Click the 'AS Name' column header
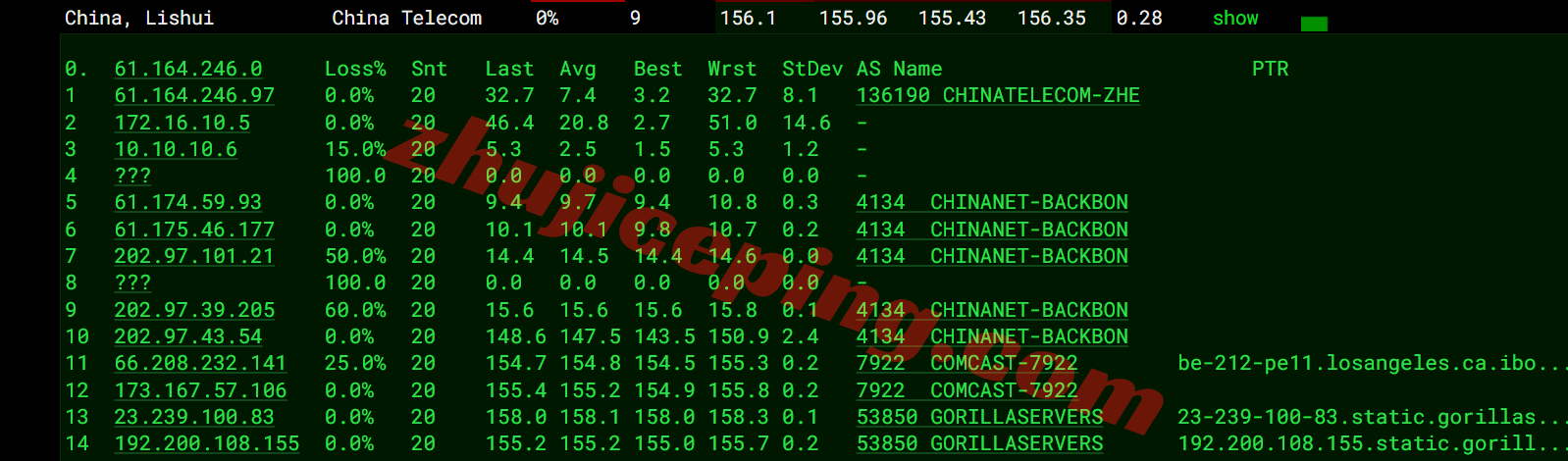Viewport: 1568px width, 461px height. (900, 69)
